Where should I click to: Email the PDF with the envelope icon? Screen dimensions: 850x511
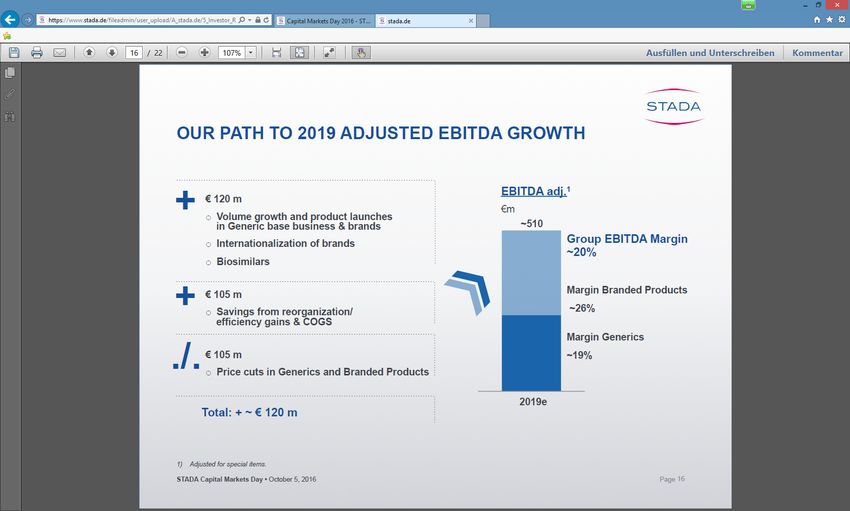tap(60, 53)
